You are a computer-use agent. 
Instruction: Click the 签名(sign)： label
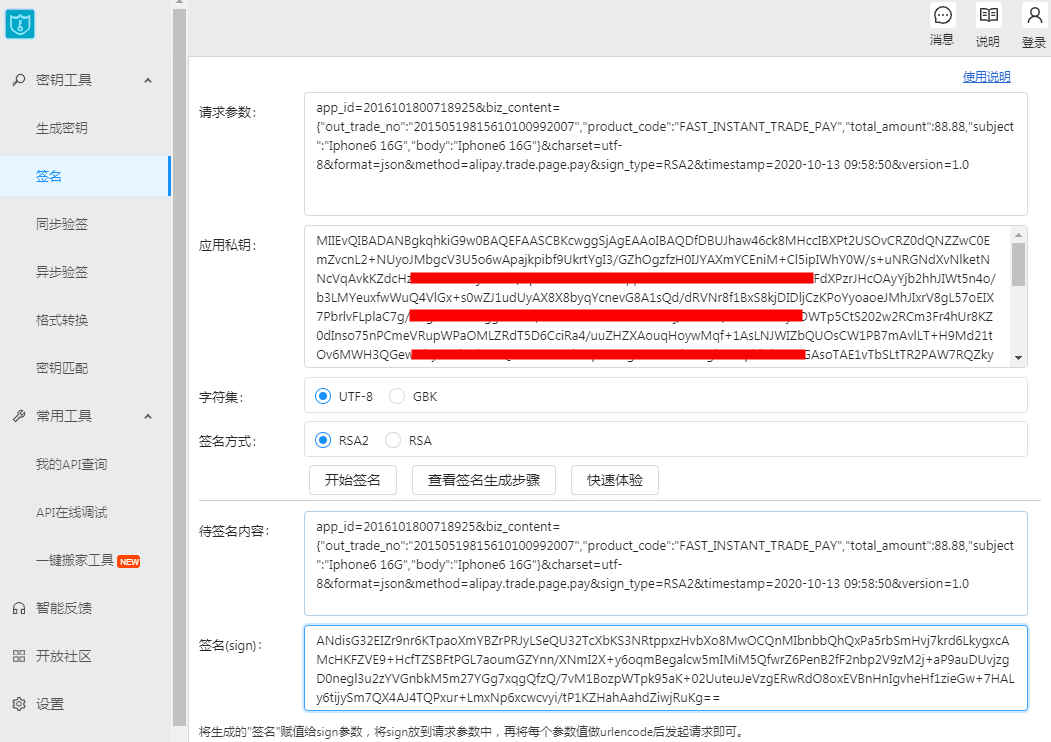pyautogui.click(x=231, y=645)
